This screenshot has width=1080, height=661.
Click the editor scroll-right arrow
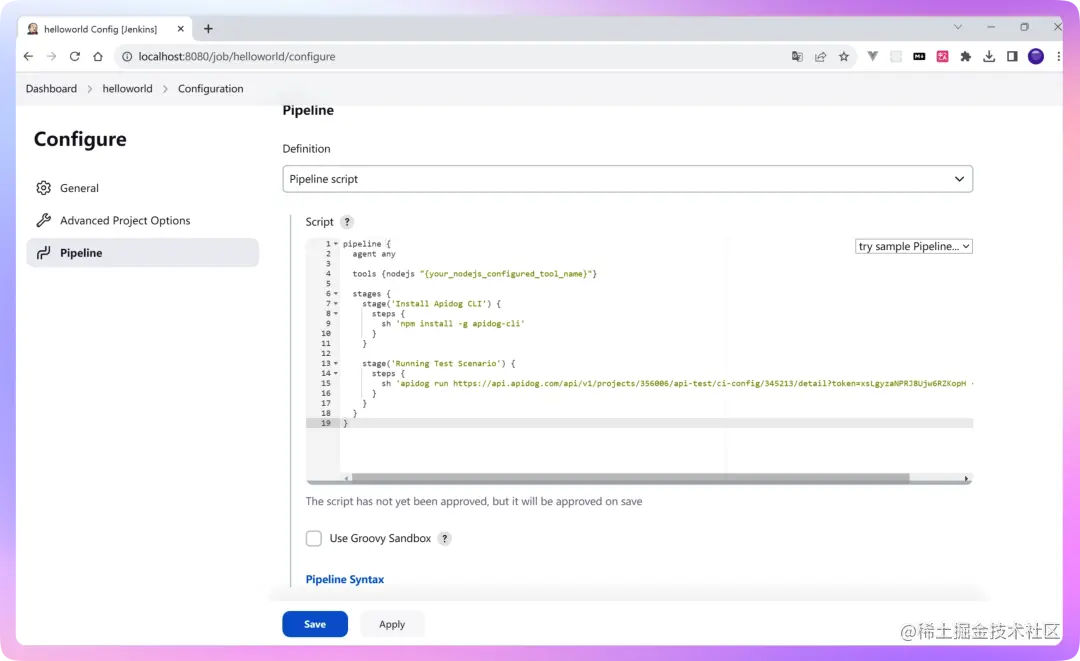966,479
